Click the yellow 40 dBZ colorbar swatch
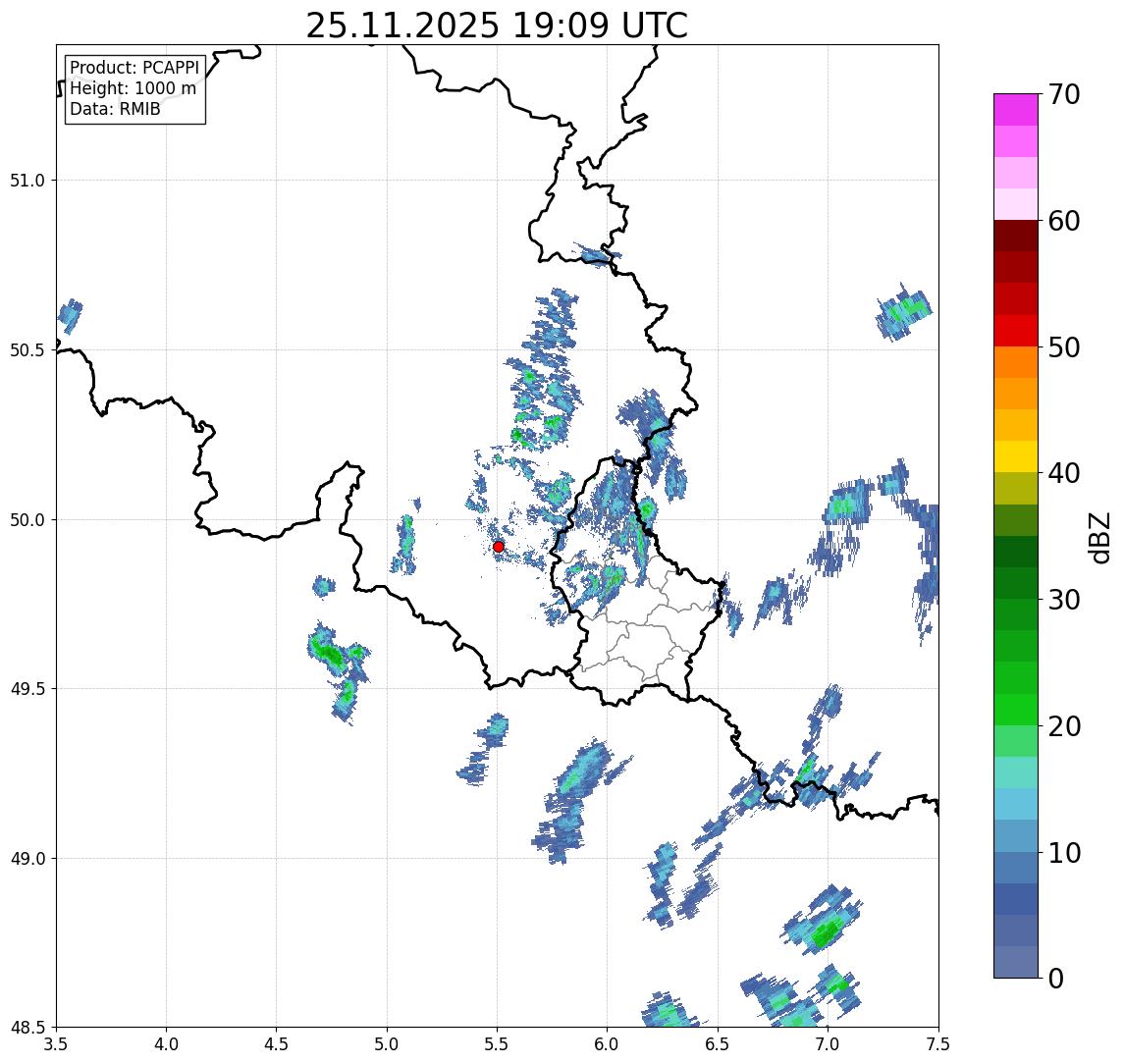The image size is (1124, 1064). tap(1016, 456)
